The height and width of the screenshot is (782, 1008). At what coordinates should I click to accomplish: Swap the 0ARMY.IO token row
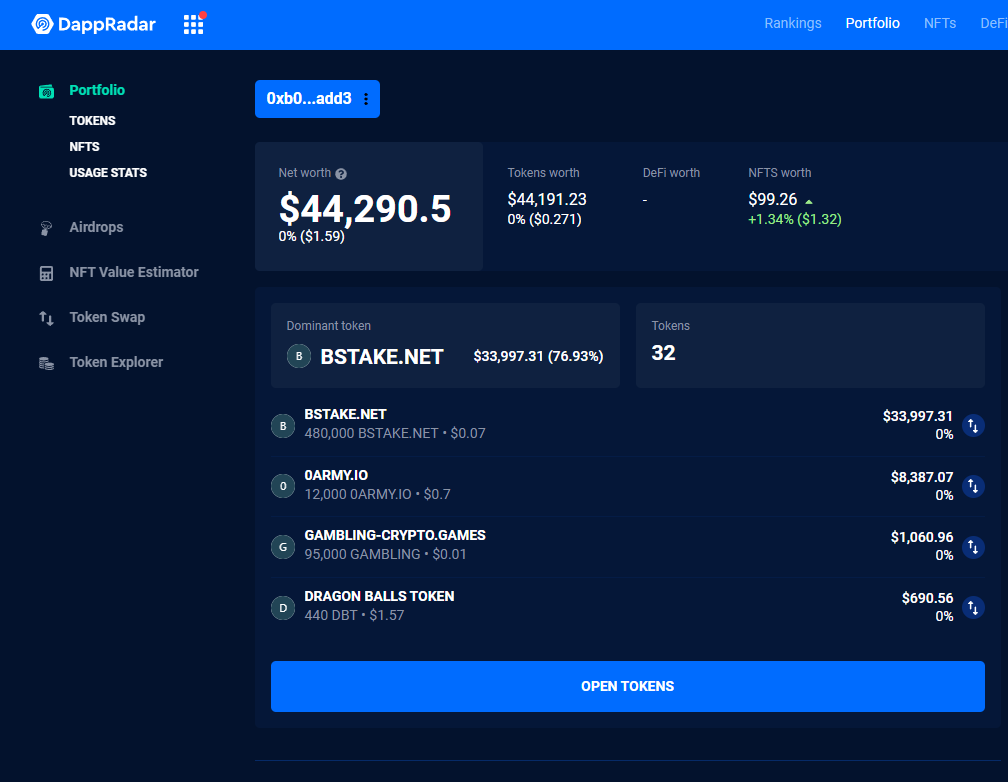pyautogui.click(x=973, y=486)
